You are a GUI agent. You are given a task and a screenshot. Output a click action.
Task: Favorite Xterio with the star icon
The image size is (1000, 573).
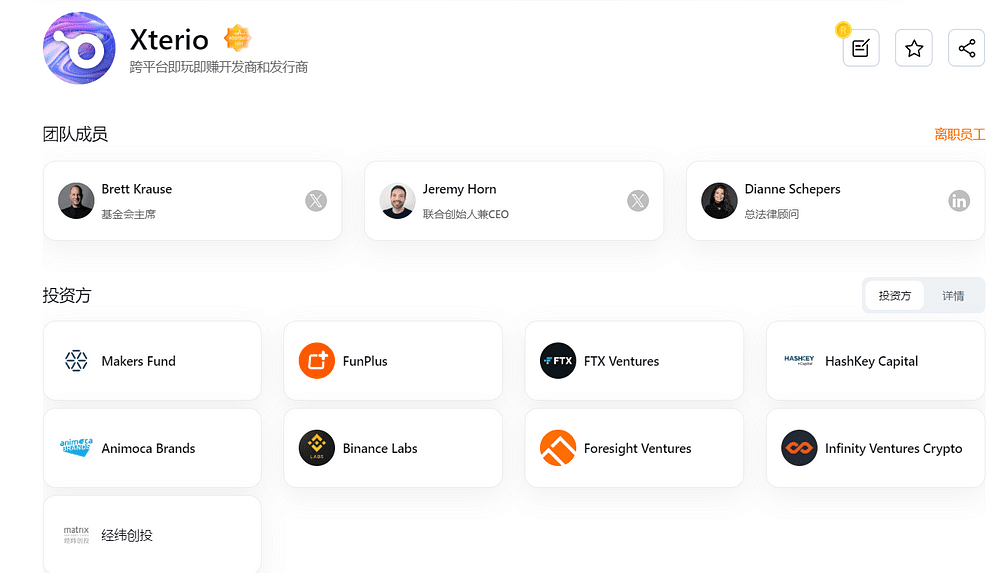click(x=913, y=48)
